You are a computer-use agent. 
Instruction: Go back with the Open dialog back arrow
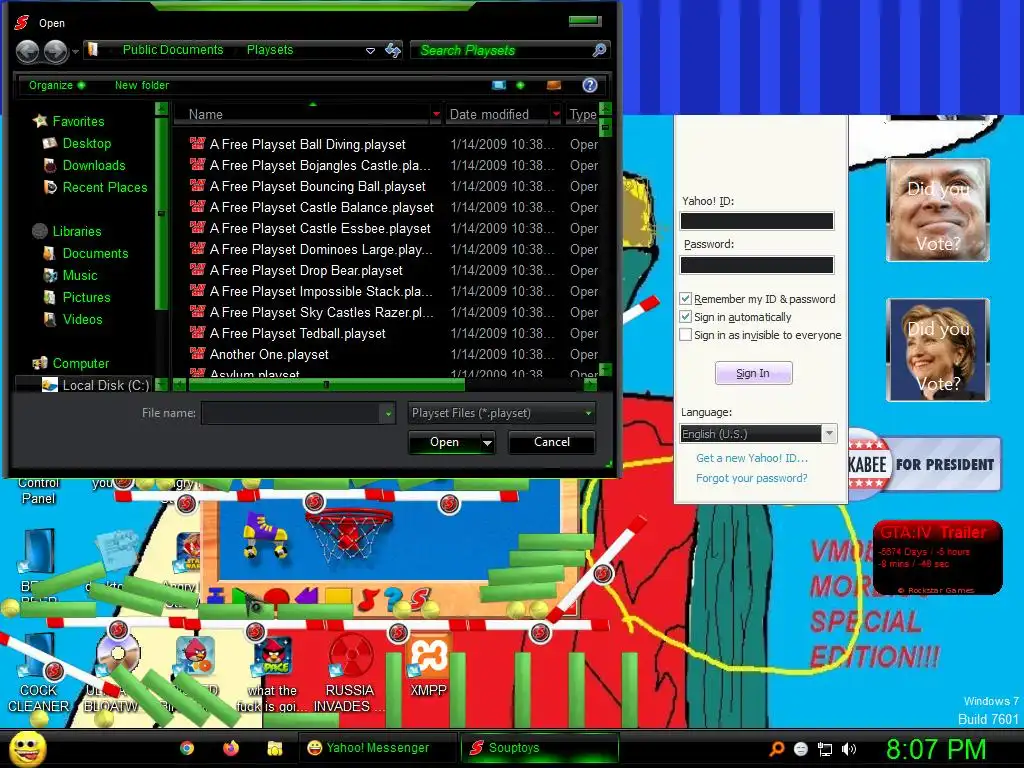(x=27, y=51)
